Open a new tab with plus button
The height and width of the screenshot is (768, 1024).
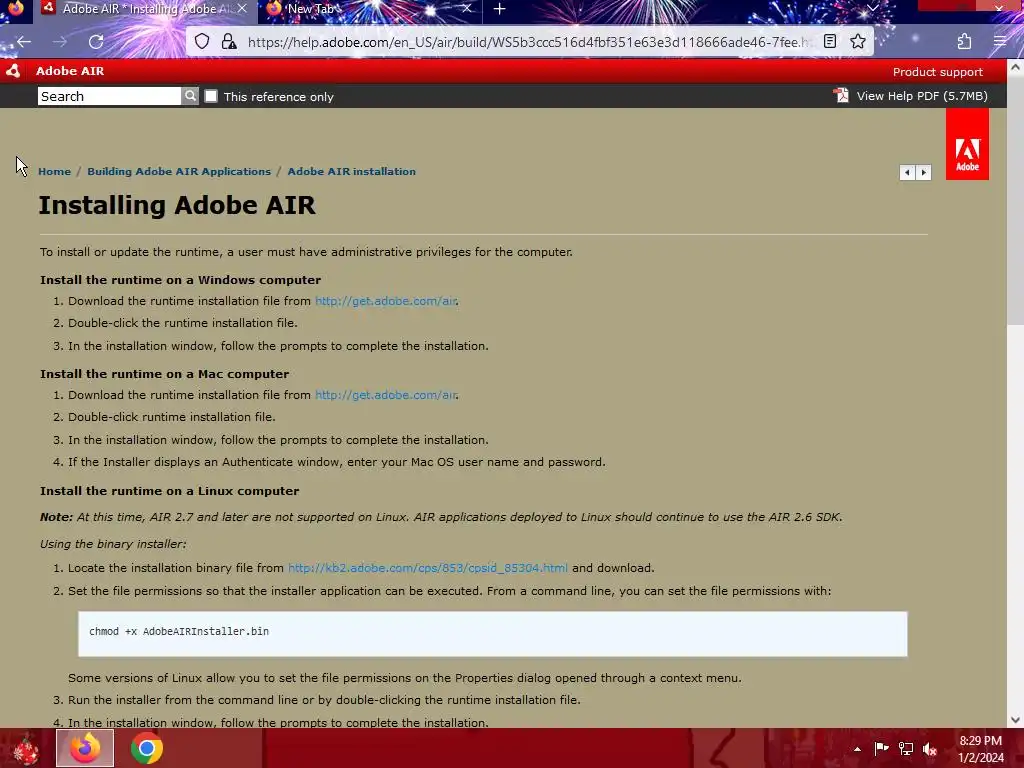(x=500, y=9)
